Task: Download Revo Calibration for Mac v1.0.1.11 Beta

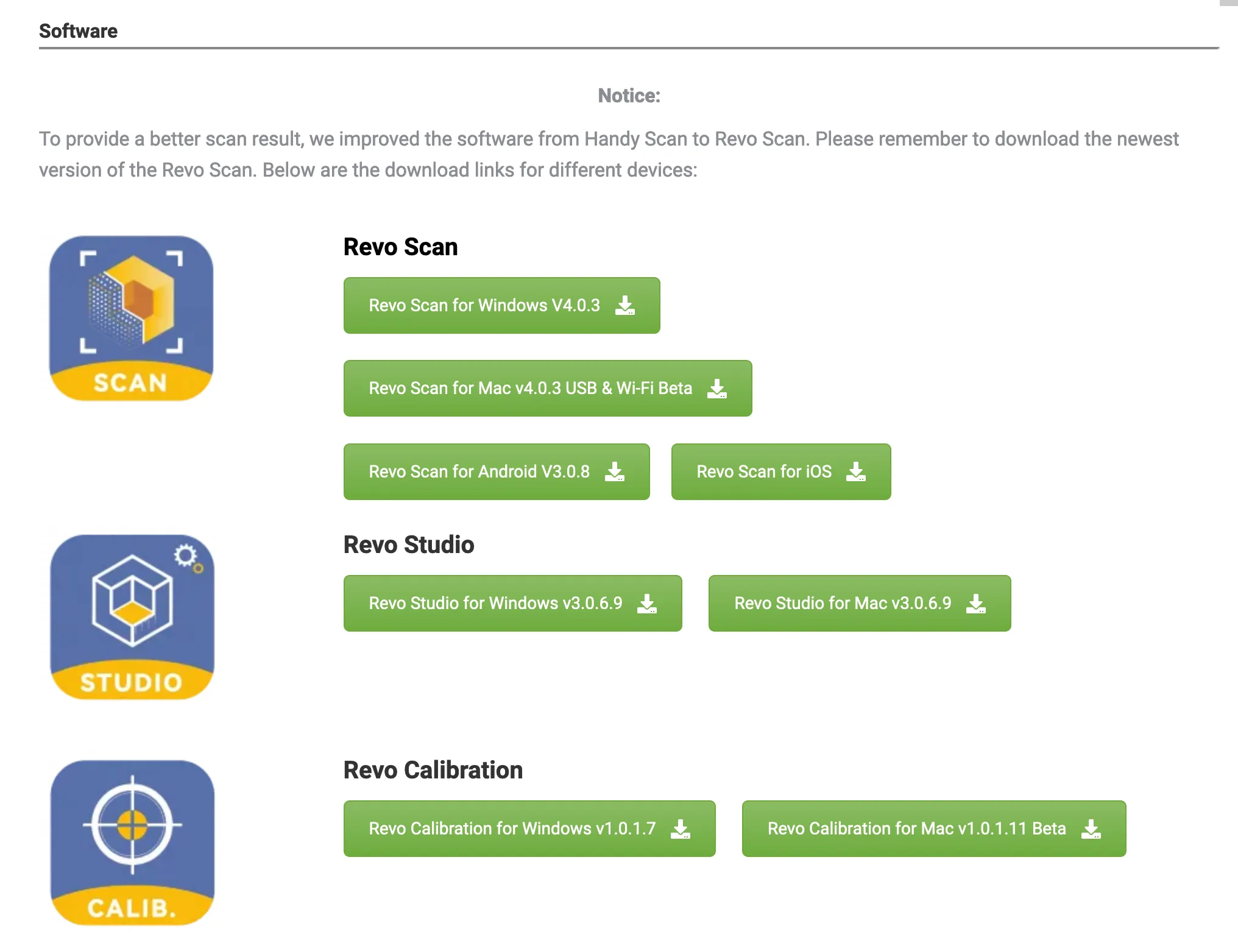Action: tap(934, 828)
